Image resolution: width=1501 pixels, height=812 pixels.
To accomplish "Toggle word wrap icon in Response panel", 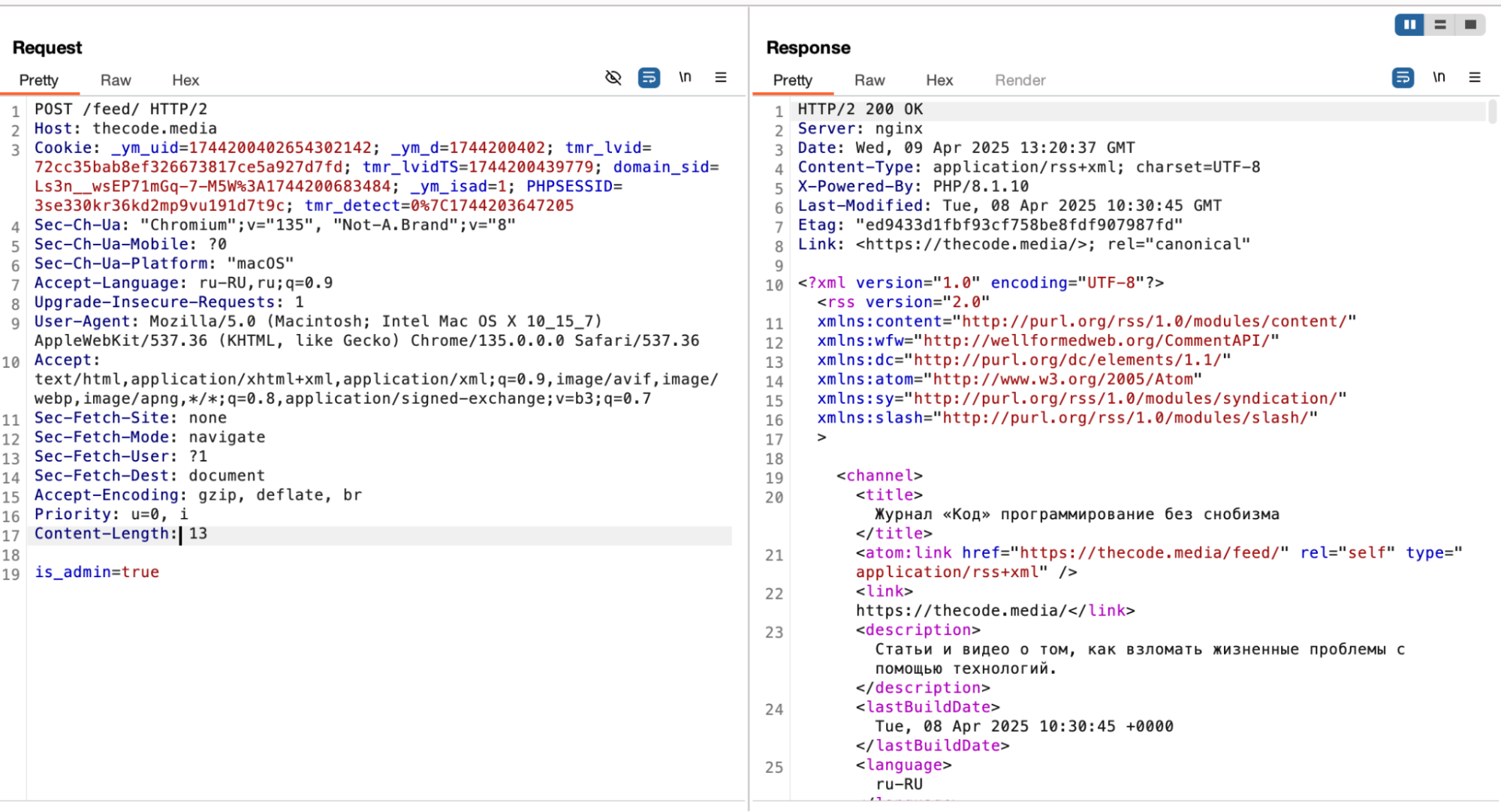I will point(1403,77).
